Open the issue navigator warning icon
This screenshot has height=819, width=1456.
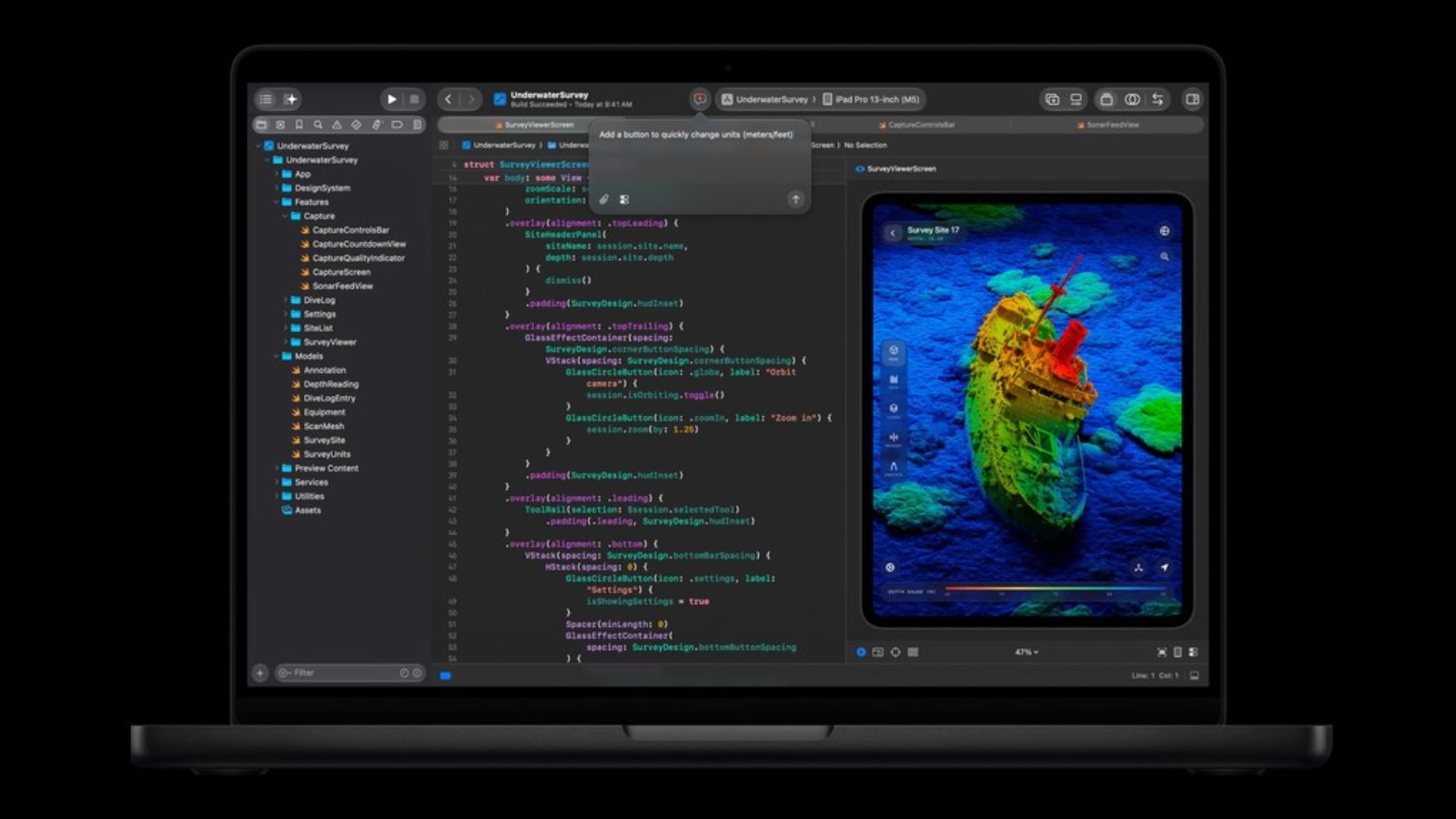pyautogui.click(x=337, y=125)
